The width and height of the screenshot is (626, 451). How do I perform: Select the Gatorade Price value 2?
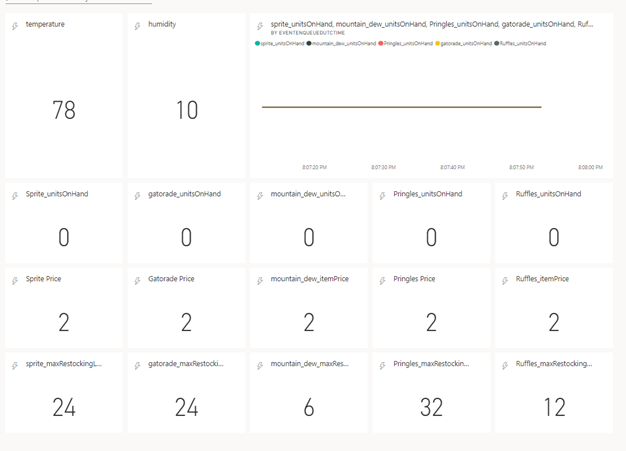pyautogui.click(x=186, y=322)
